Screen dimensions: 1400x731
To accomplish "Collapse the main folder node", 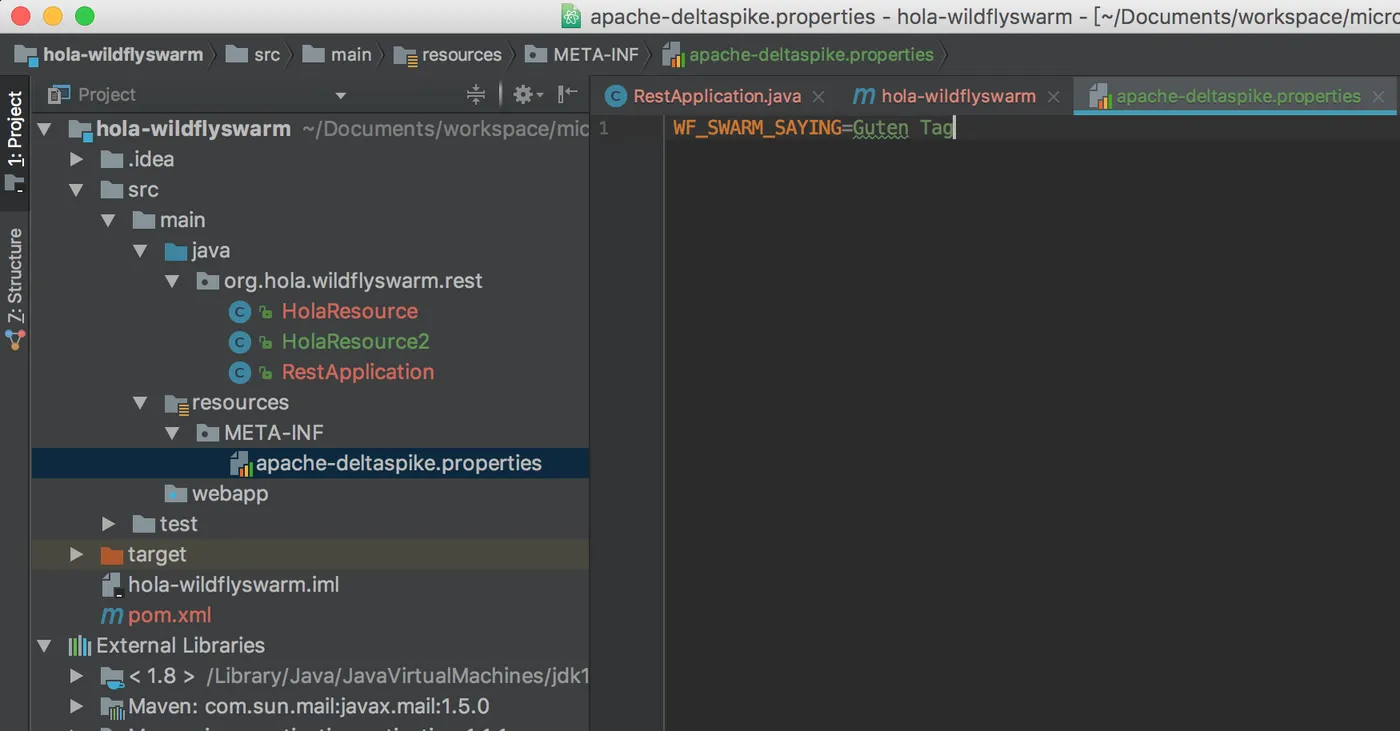I will point(108,220).
